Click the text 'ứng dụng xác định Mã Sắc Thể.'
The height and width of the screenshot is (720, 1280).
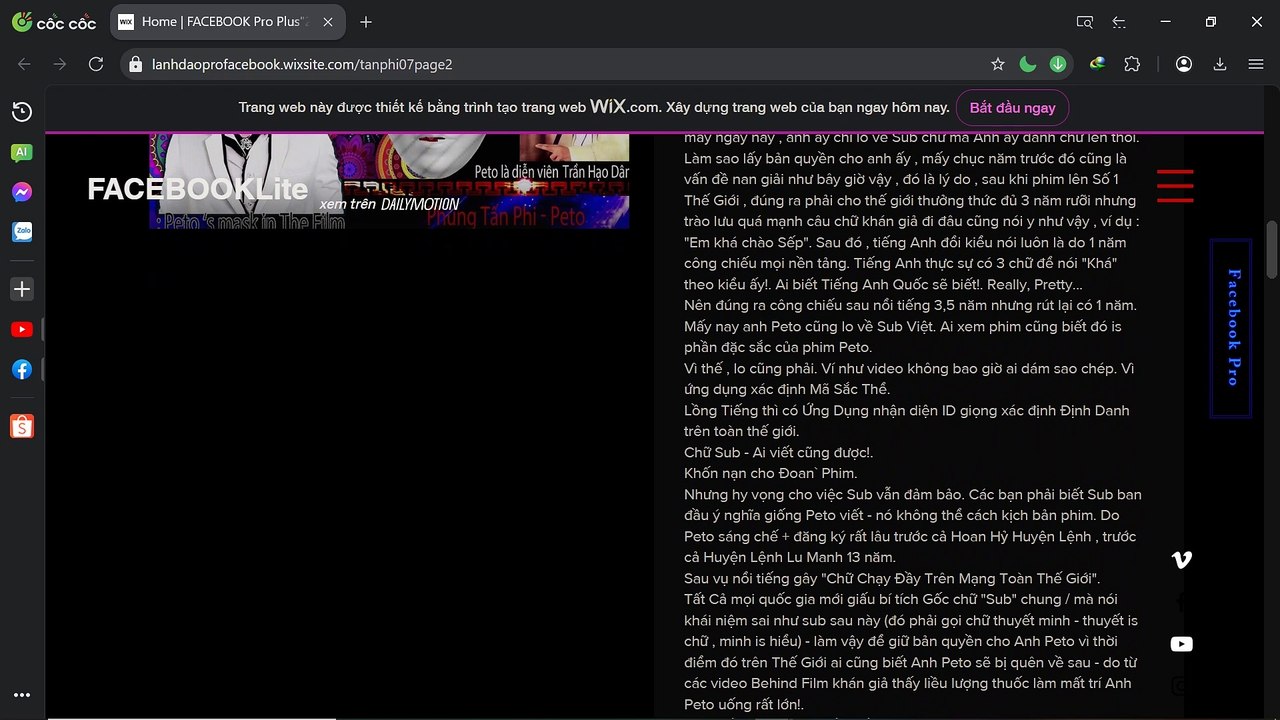(x=787, y=389)
